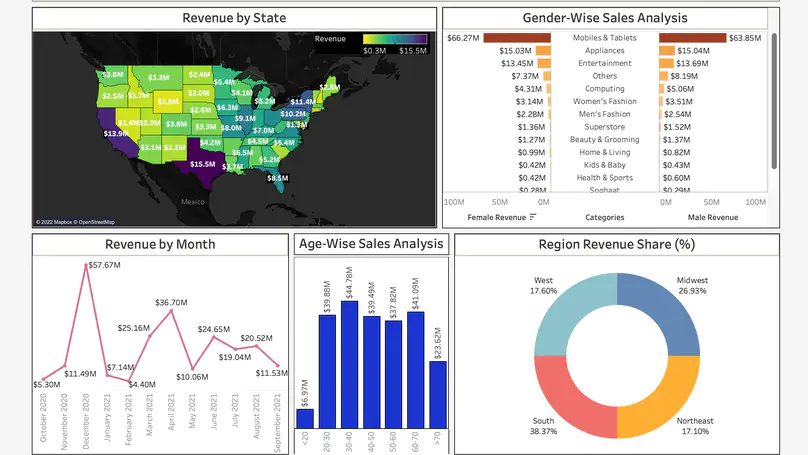
Task: Click the Revenue by State title
Action: pos(234,18)
